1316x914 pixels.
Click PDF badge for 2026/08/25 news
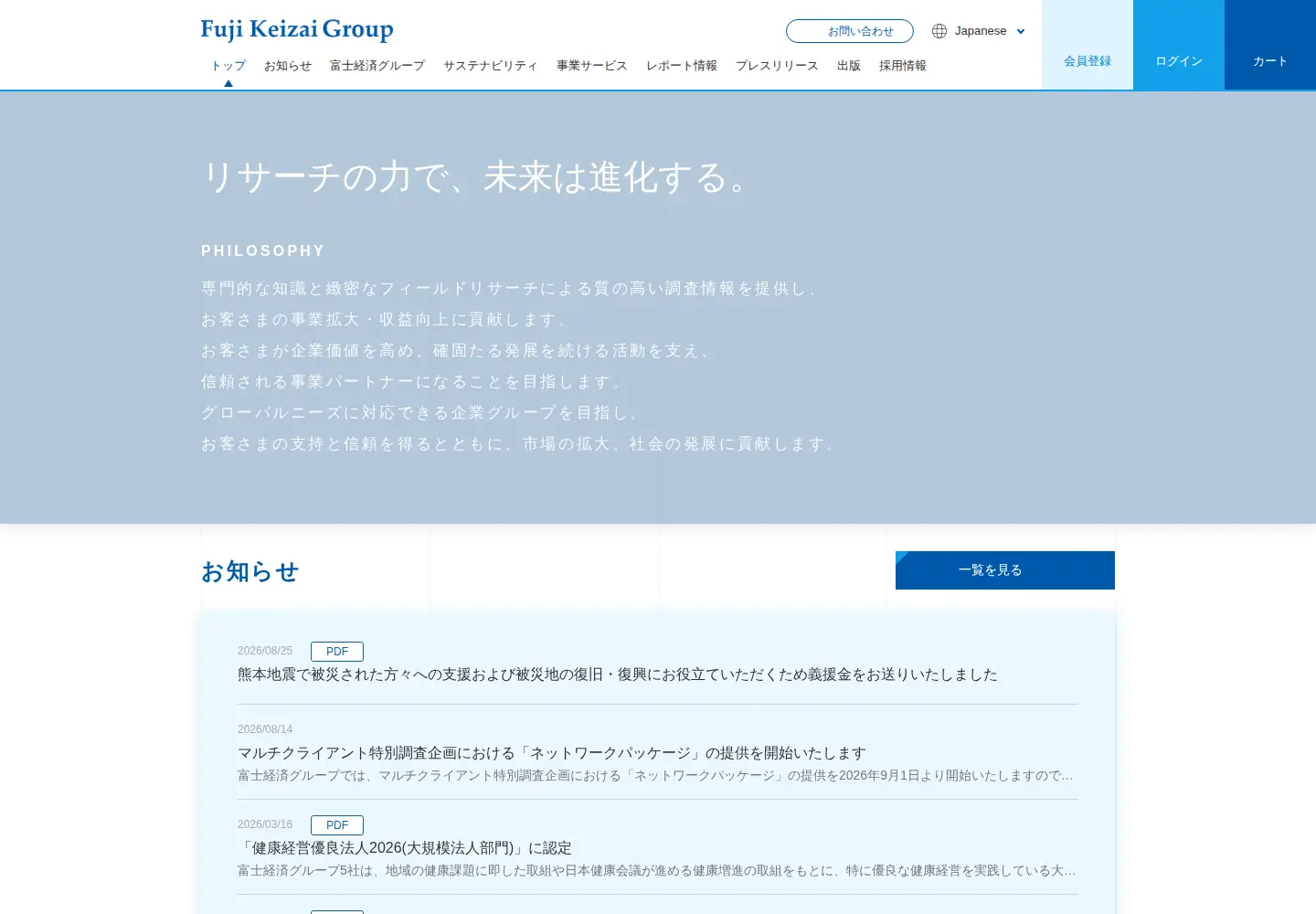click(x=337, y=652)
